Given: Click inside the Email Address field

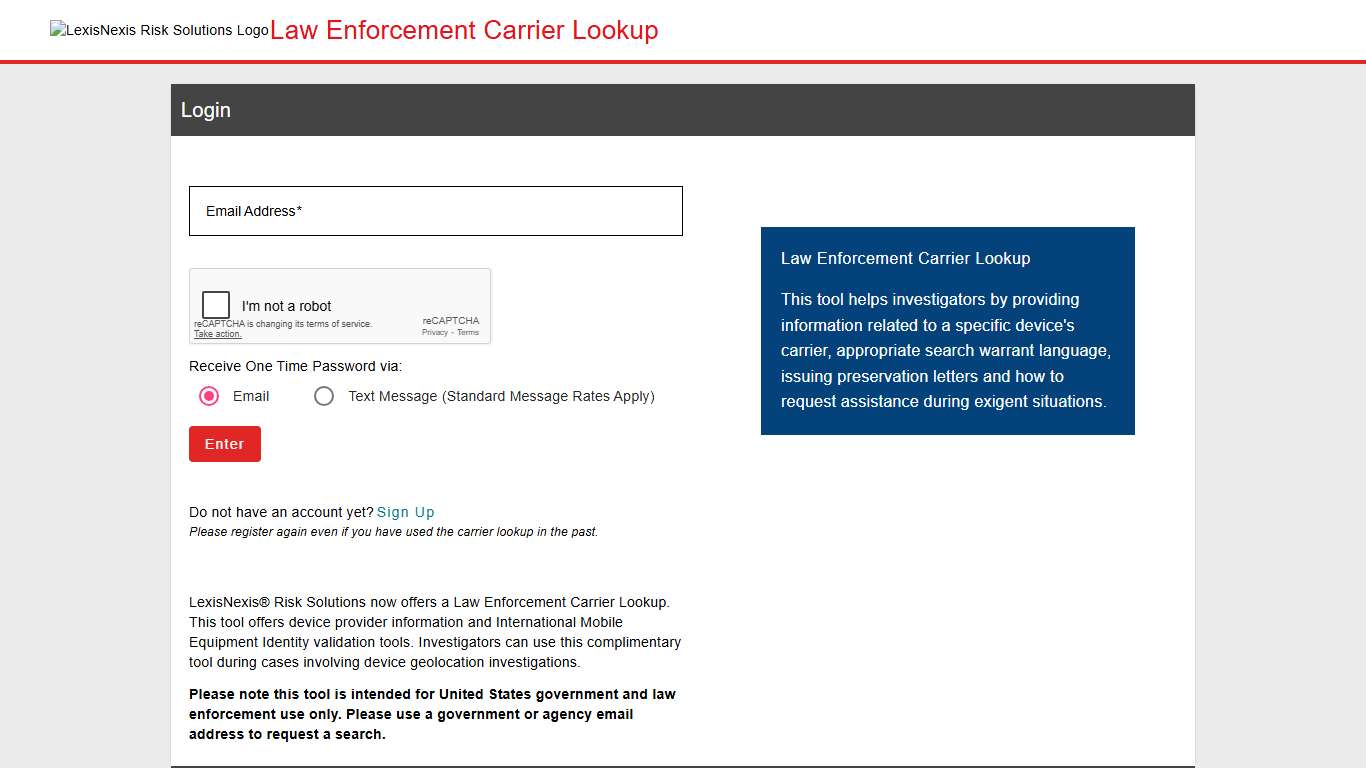Looking at the screenshot, I should click(x=435, y=211).
